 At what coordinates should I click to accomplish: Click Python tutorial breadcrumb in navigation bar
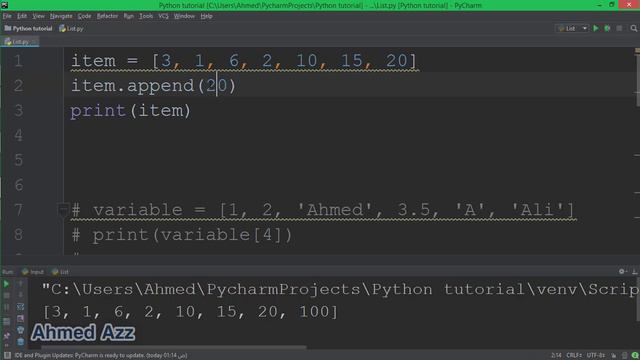coord(28,29)
